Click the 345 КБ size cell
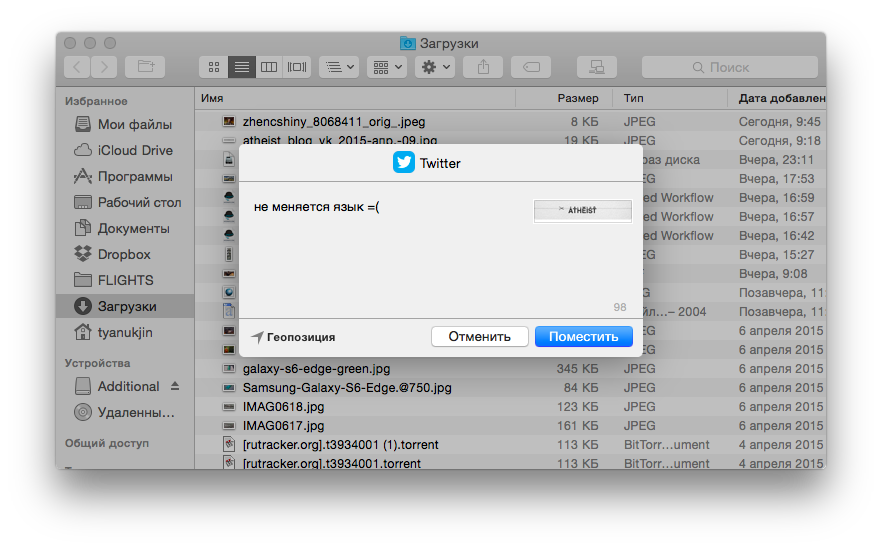Viewport: 882px width, 549px height. [577, 368]
